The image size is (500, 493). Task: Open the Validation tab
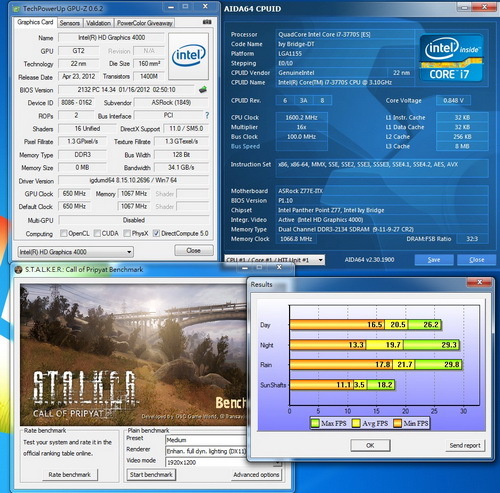[x=98, y=23]
